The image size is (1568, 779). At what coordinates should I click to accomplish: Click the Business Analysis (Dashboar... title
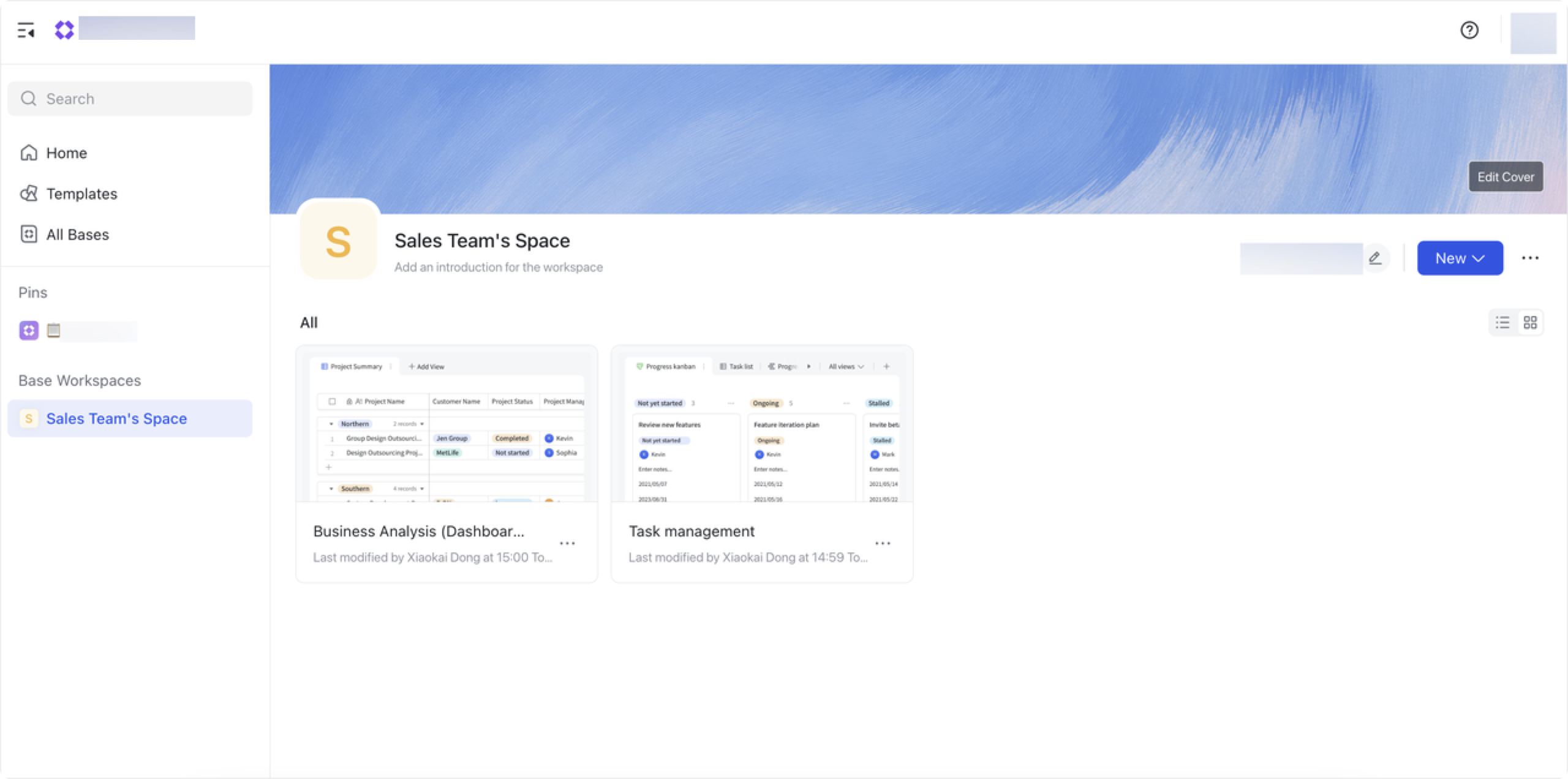pos(418,531)
